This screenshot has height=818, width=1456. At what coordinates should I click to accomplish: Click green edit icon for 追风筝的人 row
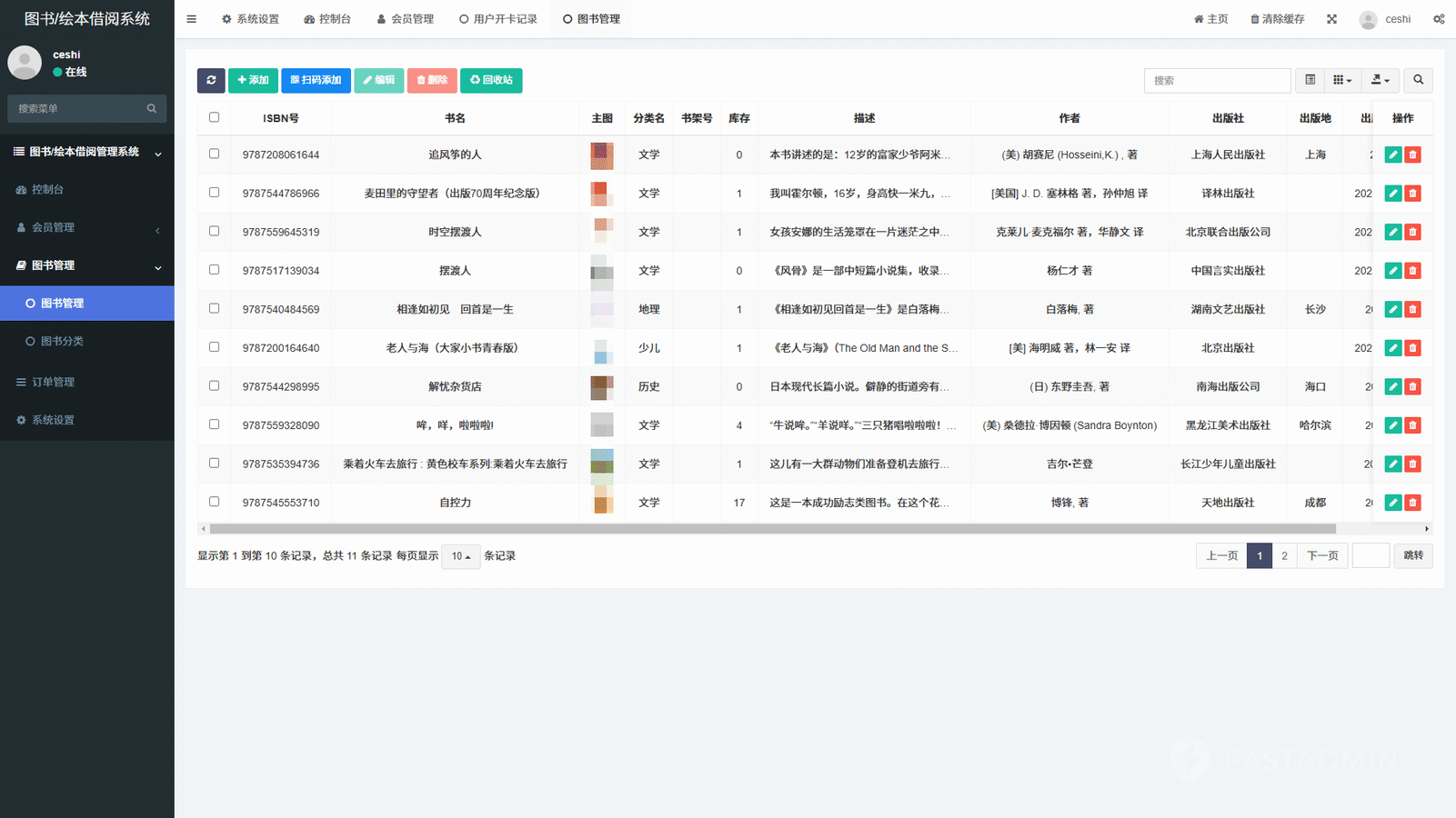tap(1392, 155)
